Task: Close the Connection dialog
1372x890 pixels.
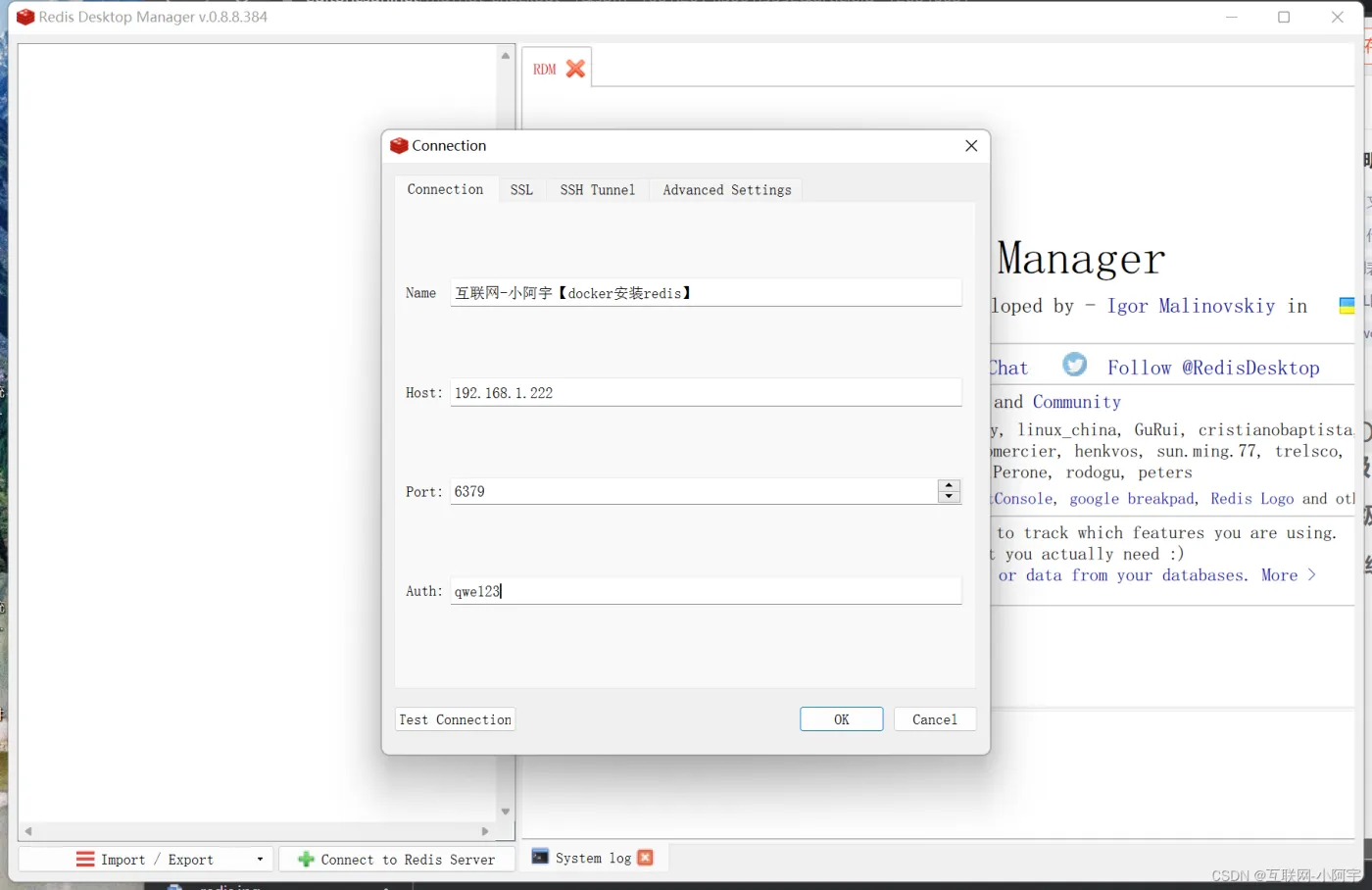Action: point(971,146)
